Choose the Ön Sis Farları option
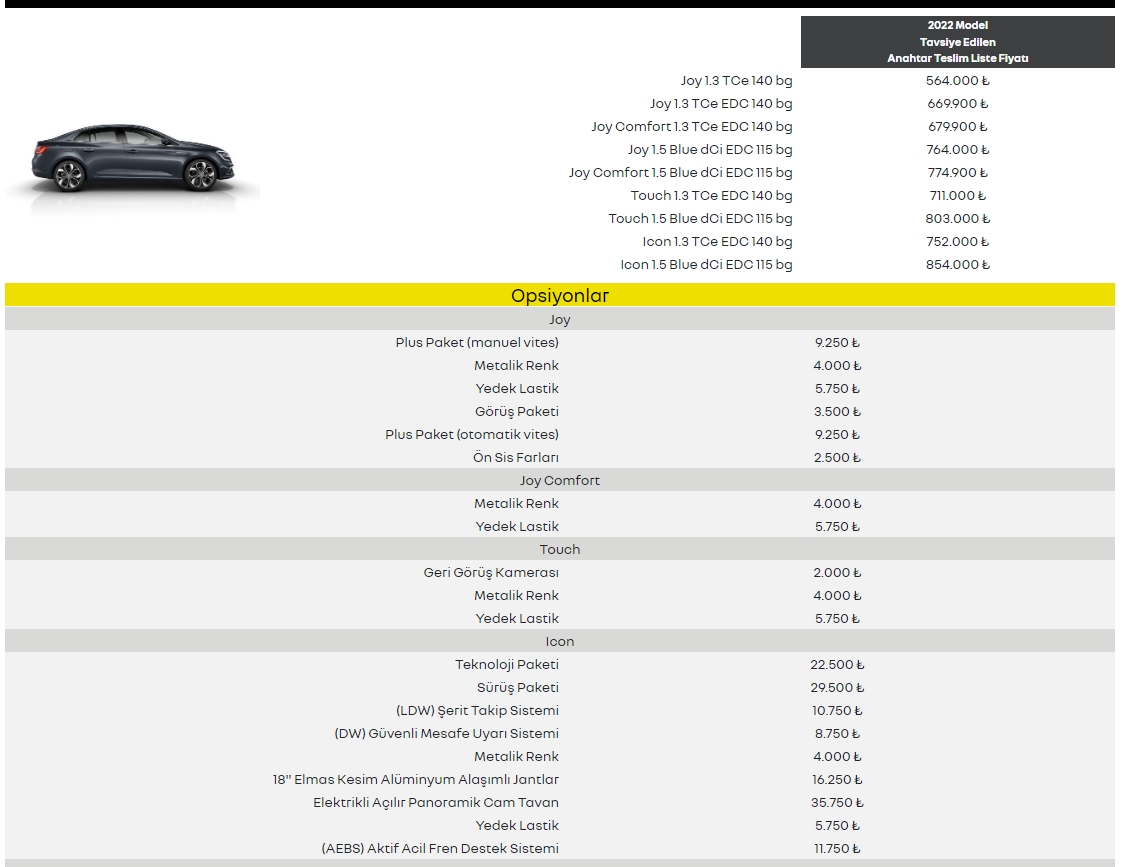The height and width of the screenshot is (867, 1125). click(516, 458)
